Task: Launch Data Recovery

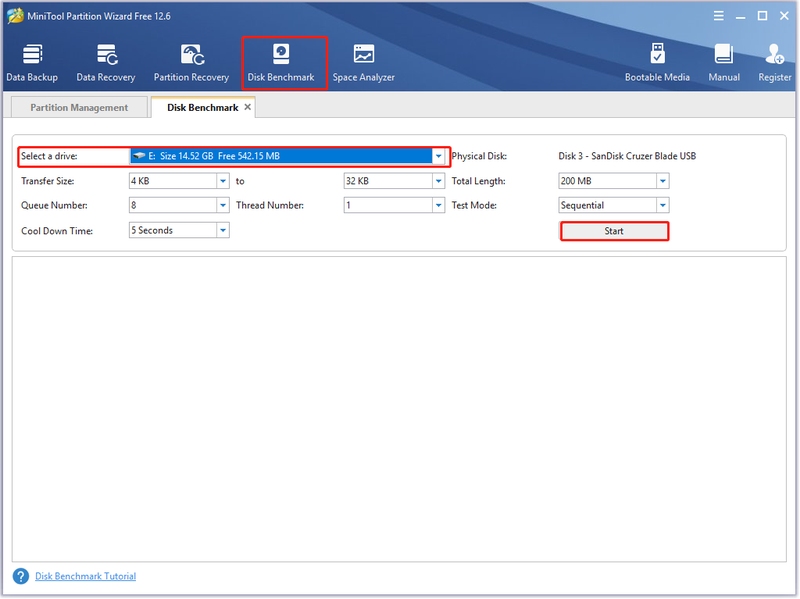Action: point(106,62)
